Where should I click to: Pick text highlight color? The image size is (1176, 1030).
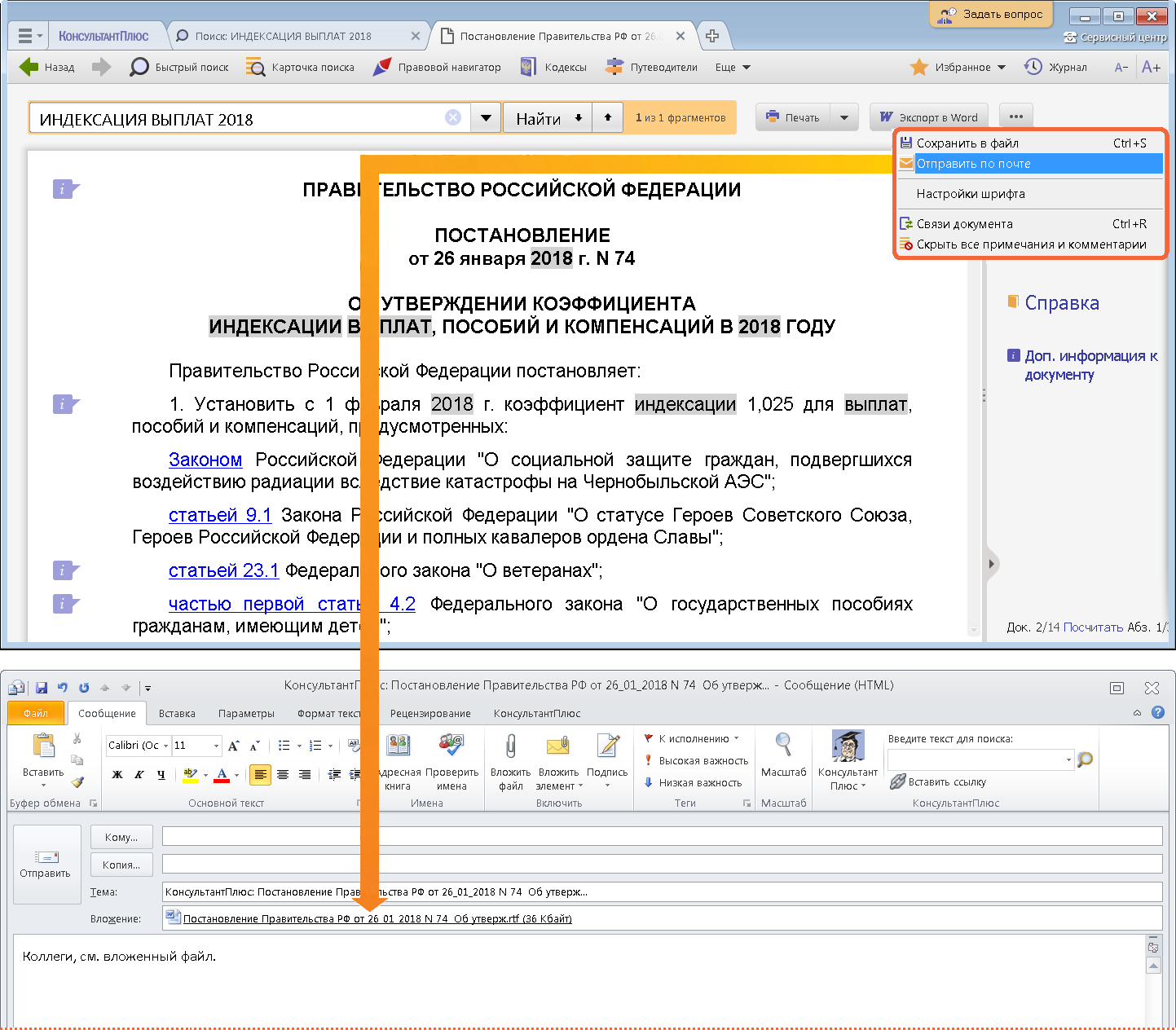pyautogui.click(x=190, y=774)
